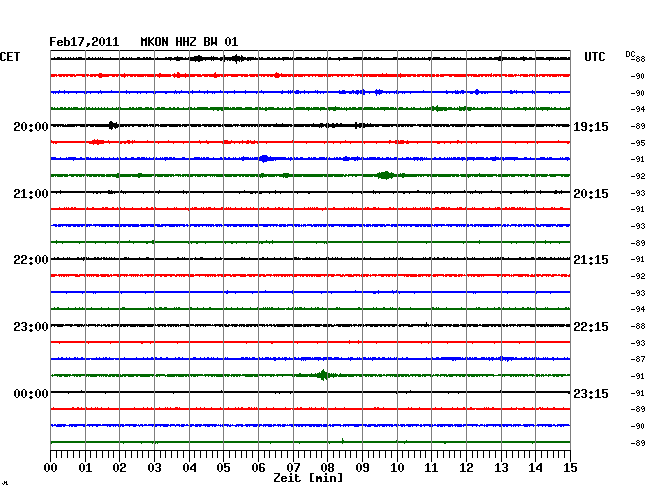Select the 10 minute axis label
The image size is (650, 494).
[x=397, y=467]
